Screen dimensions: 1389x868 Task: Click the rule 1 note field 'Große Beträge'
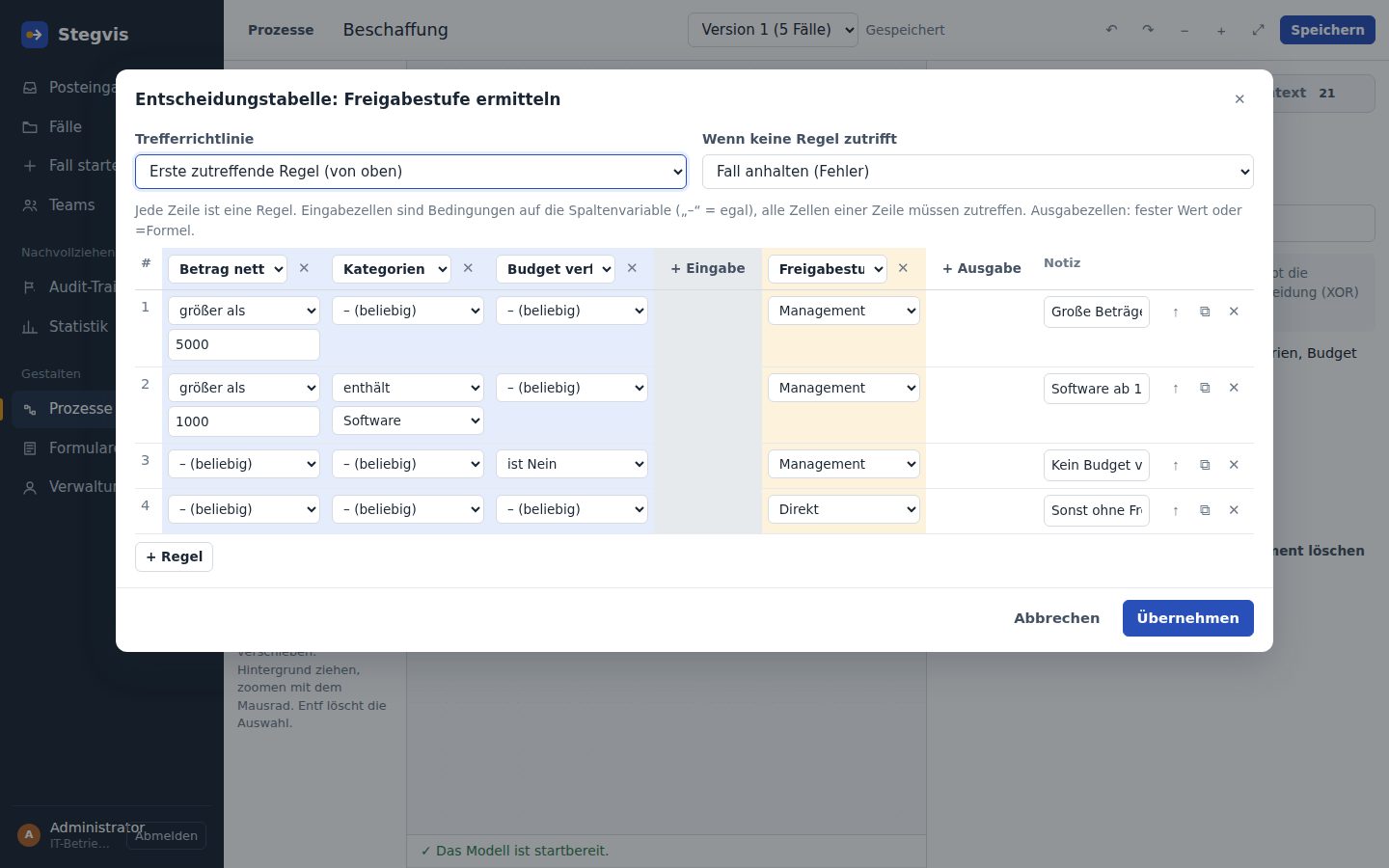point(1097,312)
